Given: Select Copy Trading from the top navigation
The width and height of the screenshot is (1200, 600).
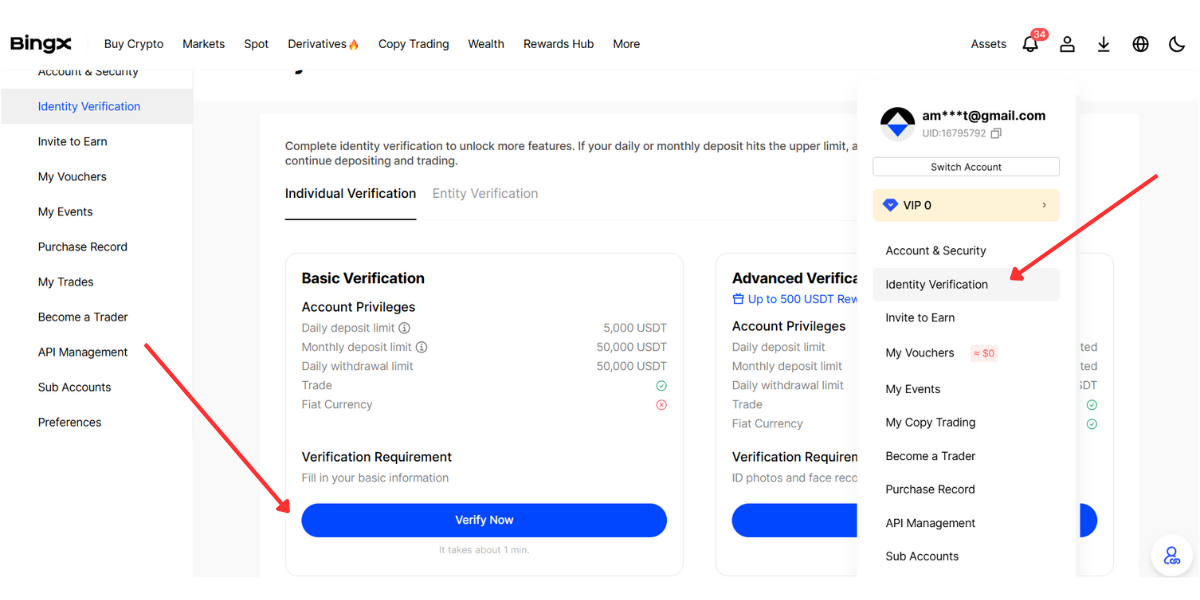Looking at the screenshot, I should point(413,44).
